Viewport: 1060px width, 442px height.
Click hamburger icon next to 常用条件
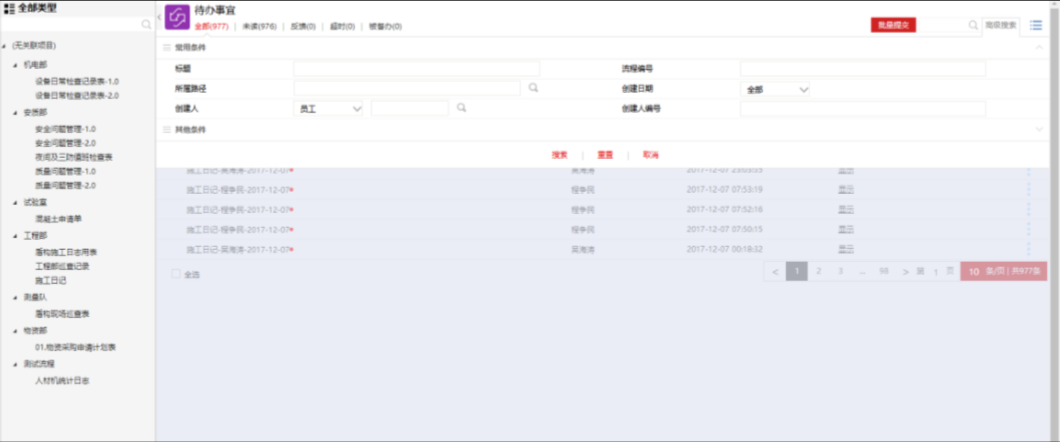[166, 47]
